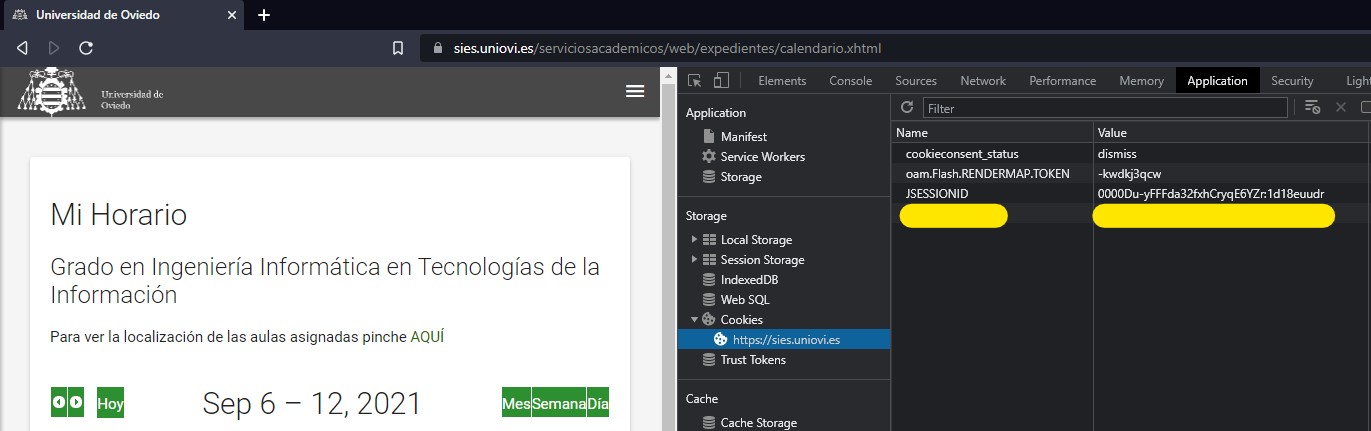The image size is (1371, 431).
Task: Expand the Session Storage tree item
Action: [x=694, y=260]
